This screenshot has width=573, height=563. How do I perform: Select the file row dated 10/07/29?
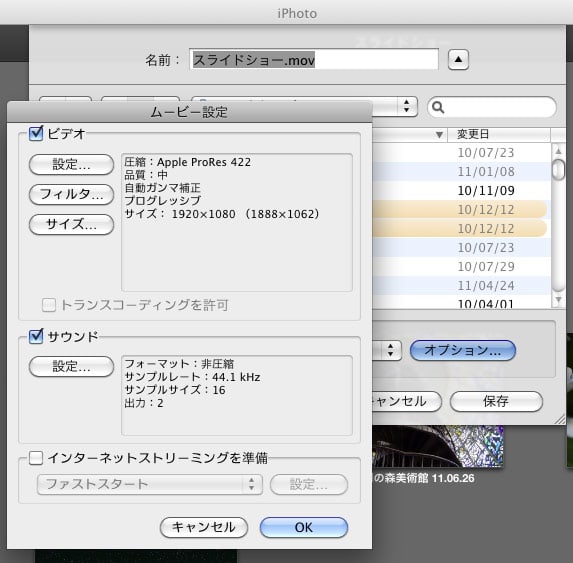point(461,266)
